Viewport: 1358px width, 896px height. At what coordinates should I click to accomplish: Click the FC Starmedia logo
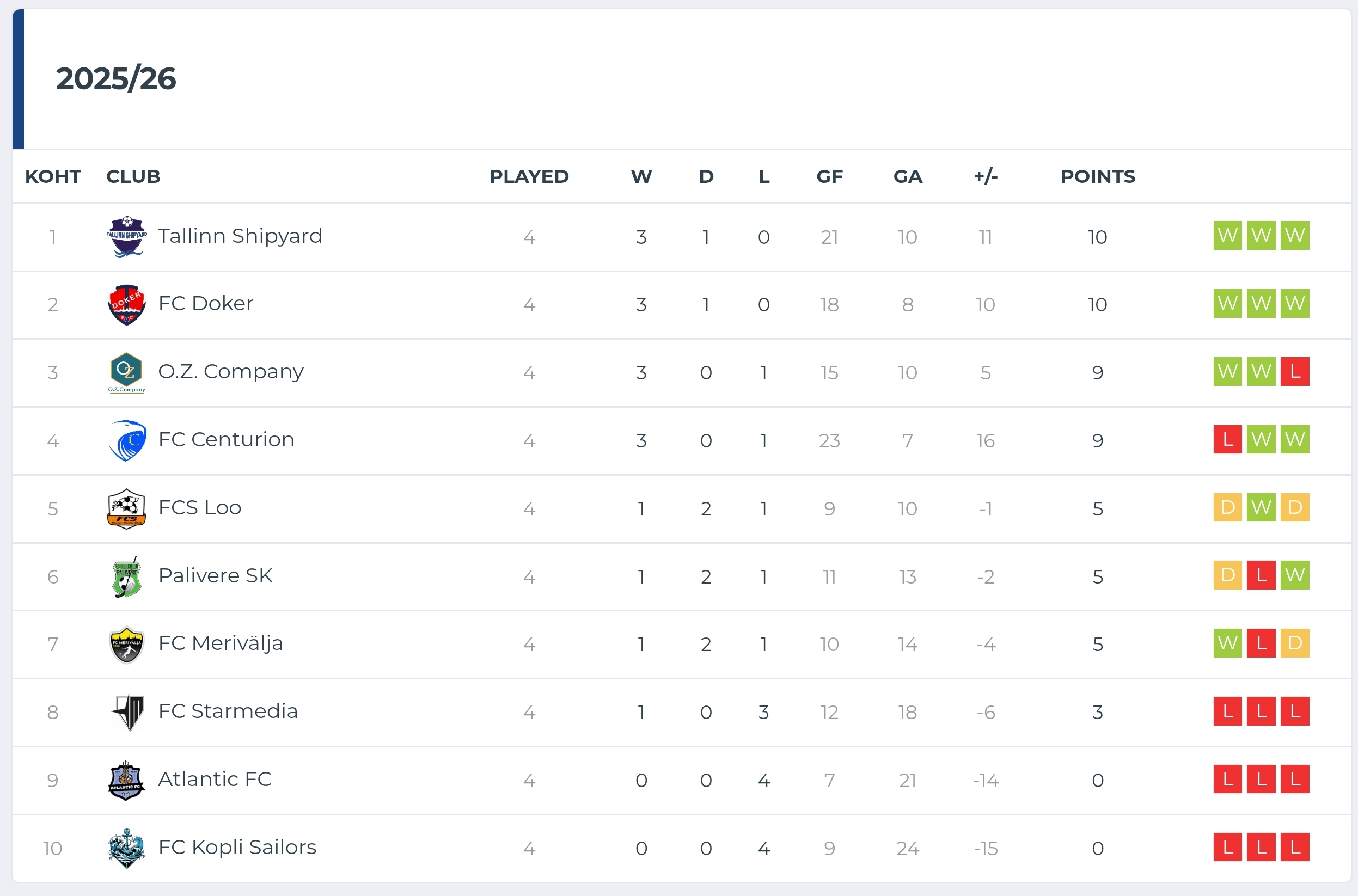click(127, 711)
